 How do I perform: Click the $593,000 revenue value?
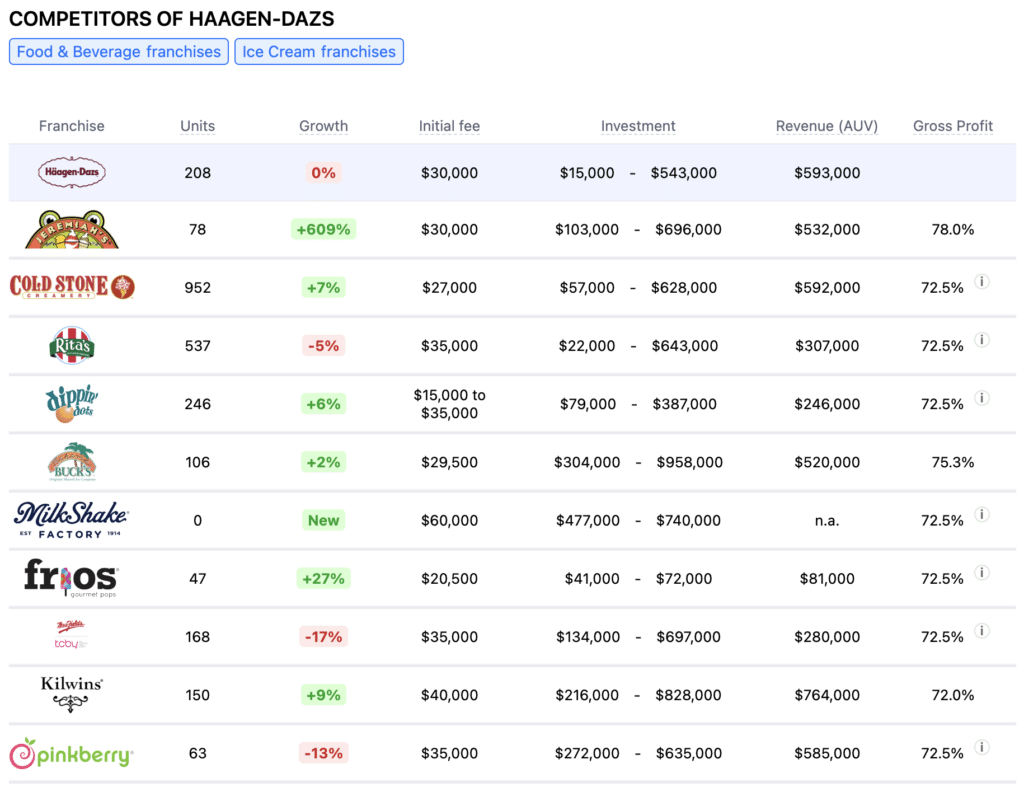click(x=827, y=172)
